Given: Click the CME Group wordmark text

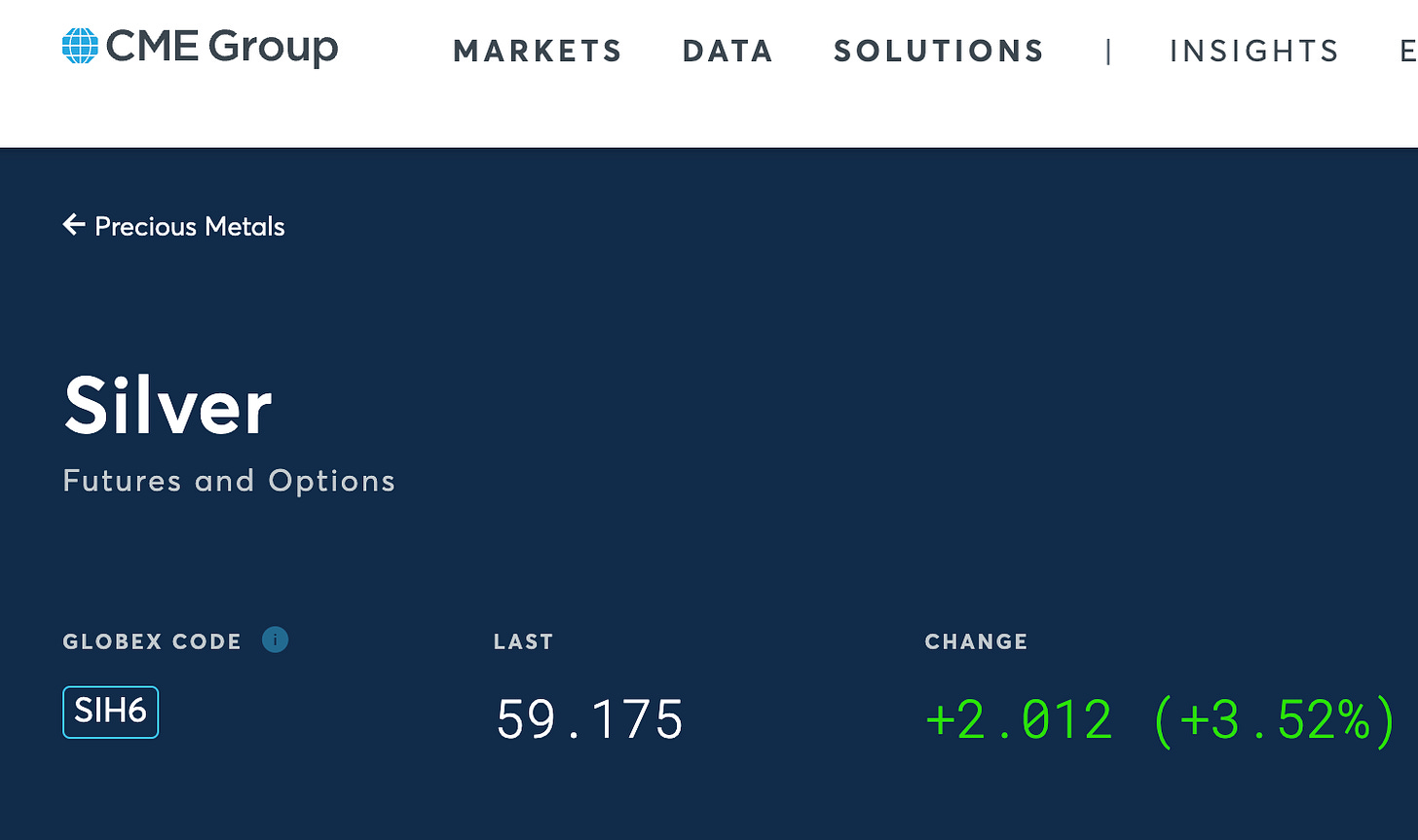Looking at the screenshot, I should click(x=222, y=47).
